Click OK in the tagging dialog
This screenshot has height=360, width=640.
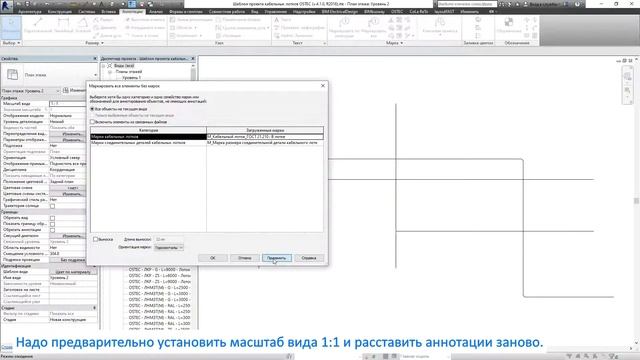coord(213,258)
